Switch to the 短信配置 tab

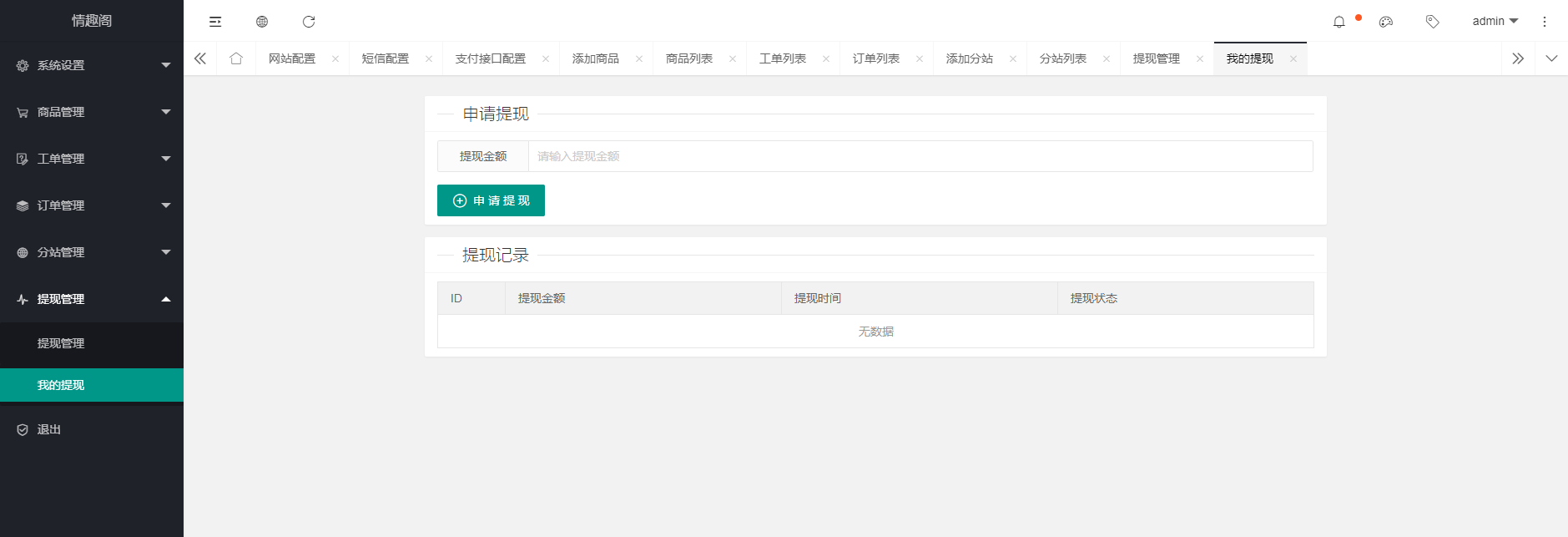(x=386, y=58)
